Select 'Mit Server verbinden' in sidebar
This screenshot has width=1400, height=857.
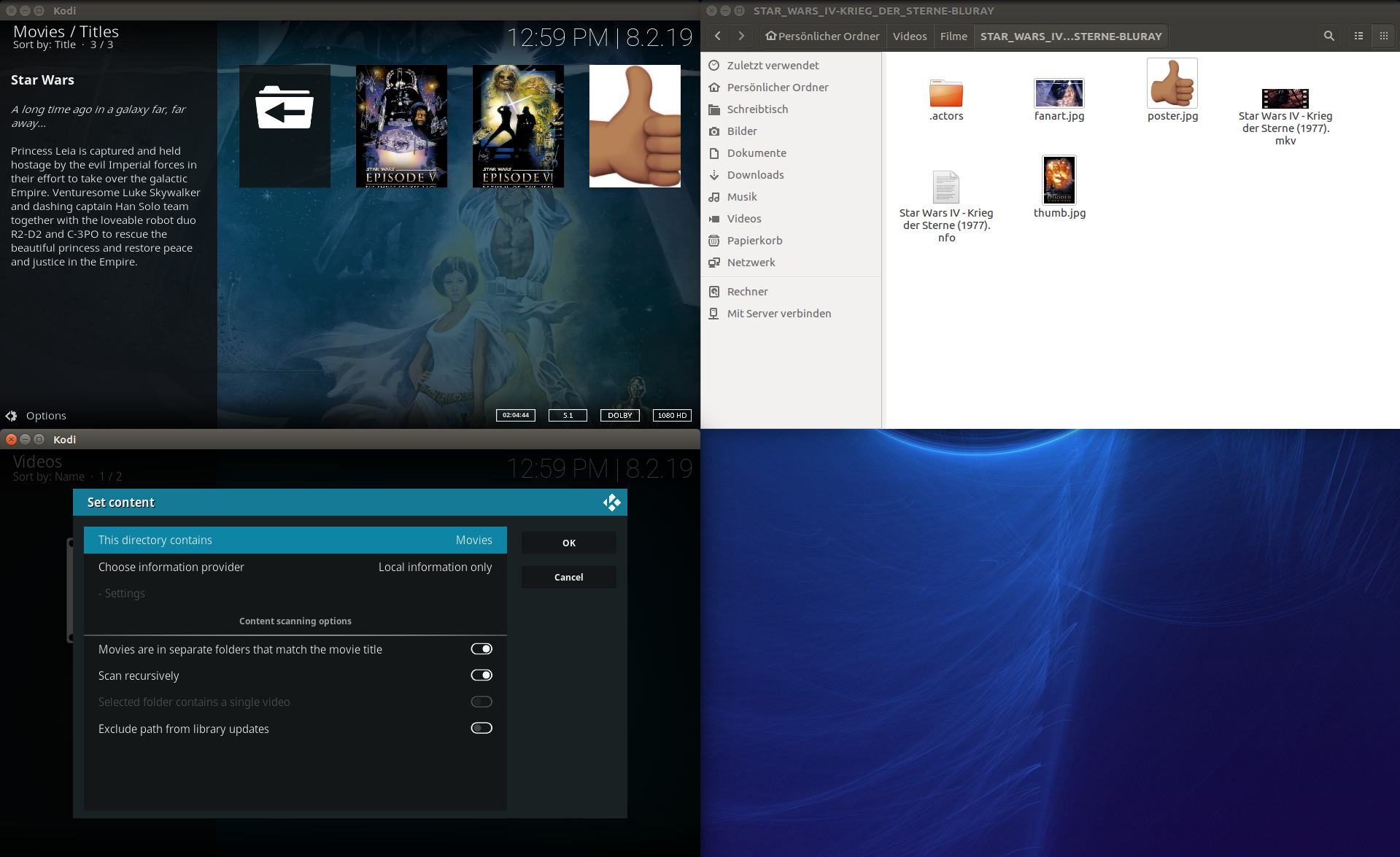point(792,313)
